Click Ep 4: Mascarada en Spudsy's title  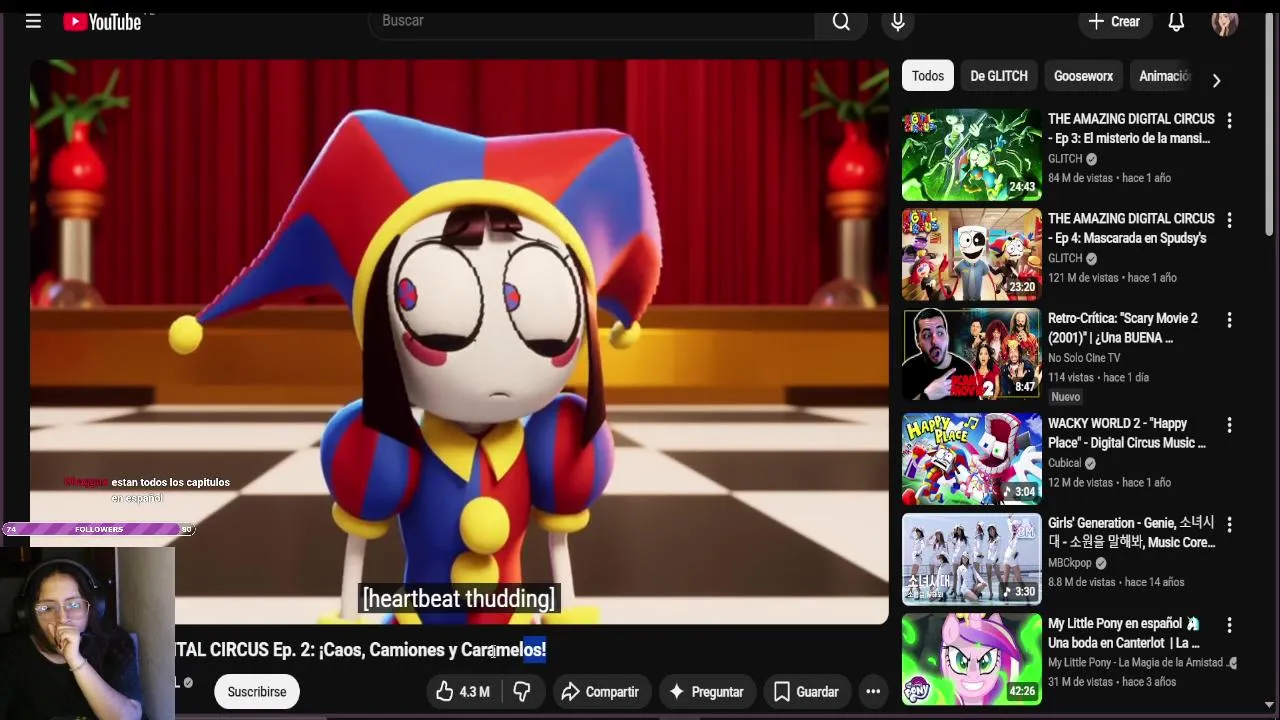tap(1131, 229)
